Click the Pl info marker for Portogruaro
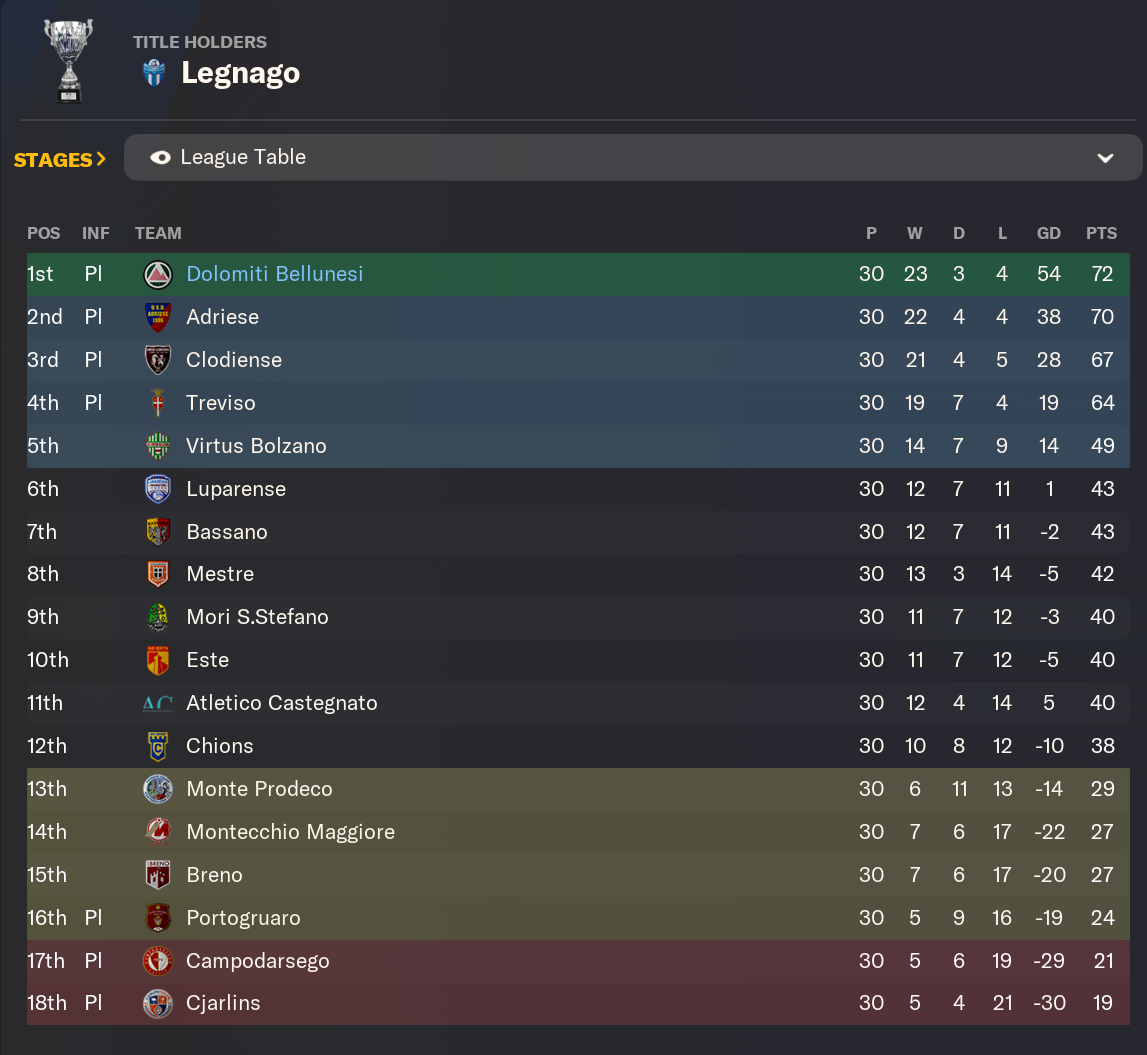 94,918
